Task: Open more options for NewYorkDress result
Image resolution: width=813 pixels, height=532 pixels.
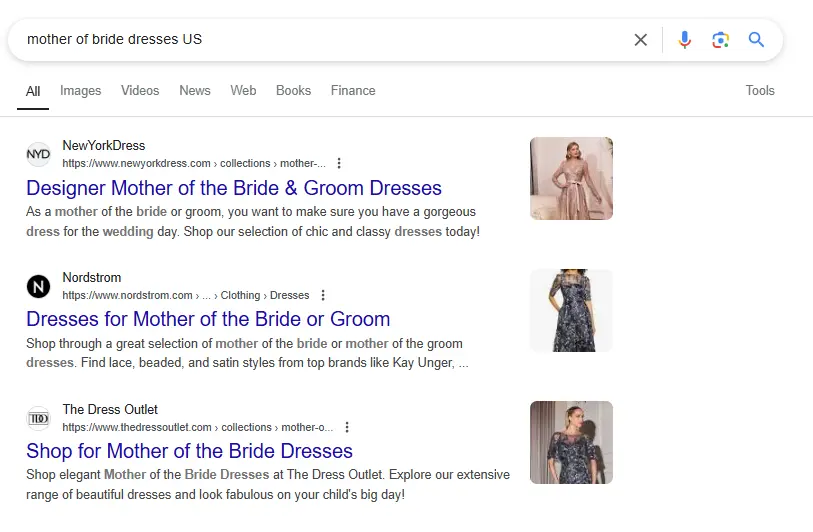Action: pos(339,163)
